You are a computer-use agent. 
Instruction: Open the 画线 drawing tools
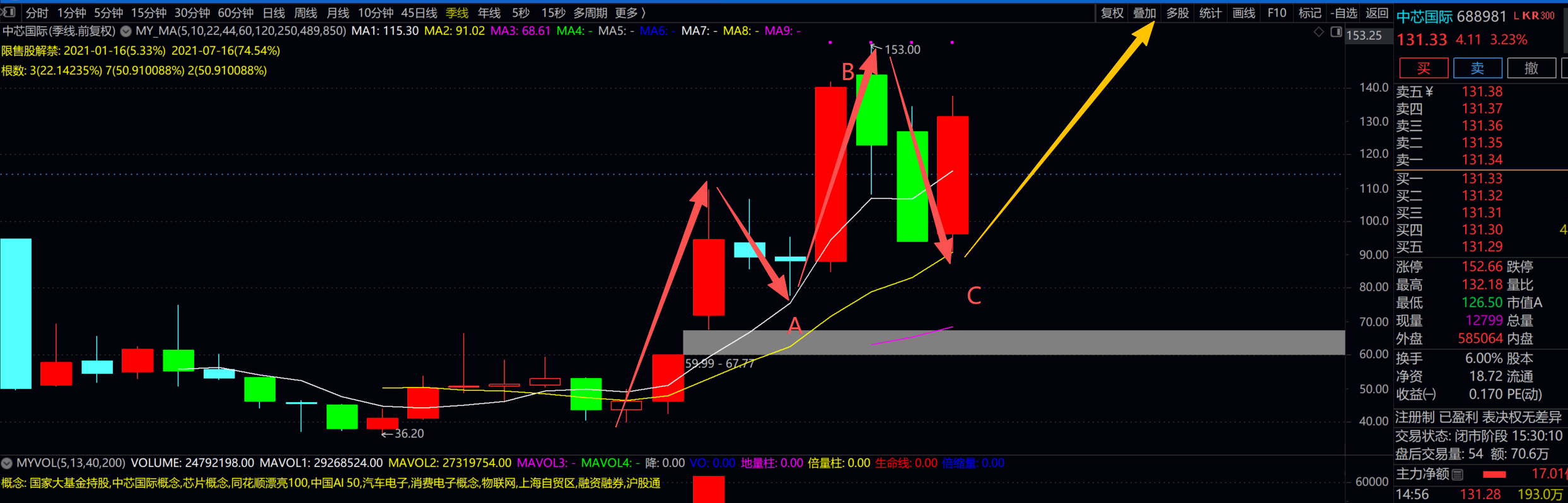coord(1243,13)
